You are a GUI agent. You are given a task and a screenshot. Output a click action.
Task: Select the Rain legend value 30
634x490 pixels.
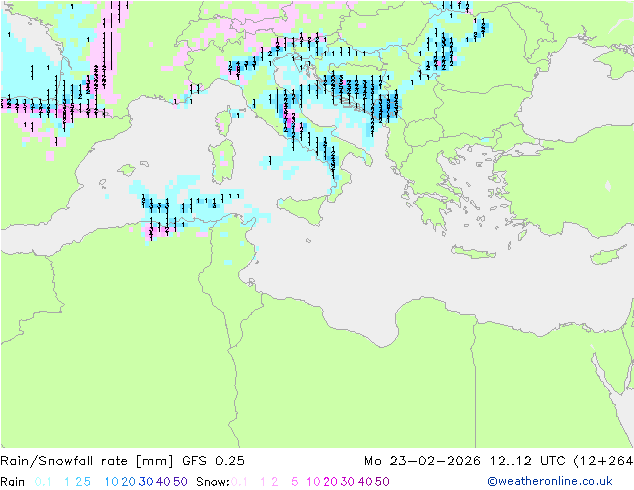coord(146,482)
